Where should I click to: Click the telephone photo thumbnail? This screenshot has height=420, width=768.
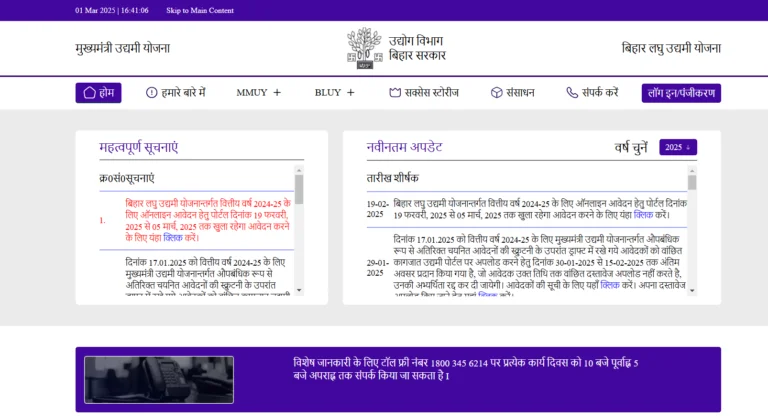[159, 380]
